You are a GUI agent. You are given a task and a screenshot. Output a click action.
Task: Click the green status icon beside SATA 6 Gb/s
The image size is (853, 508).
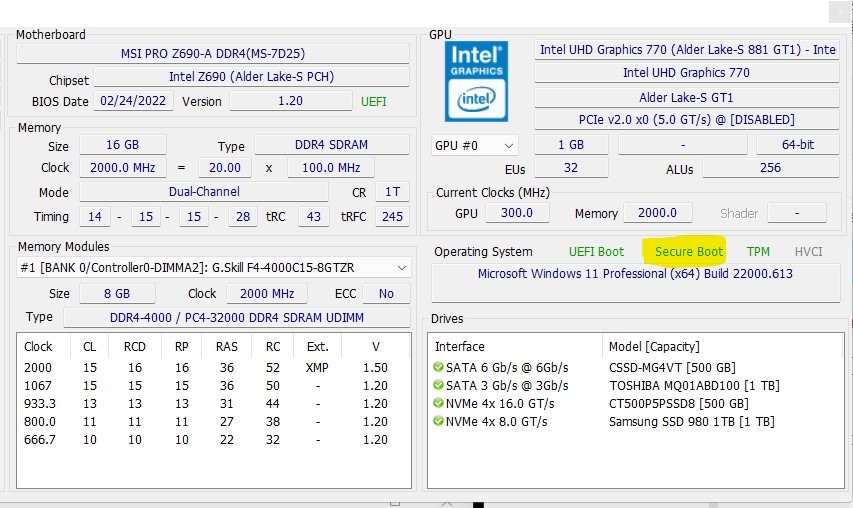438,367
